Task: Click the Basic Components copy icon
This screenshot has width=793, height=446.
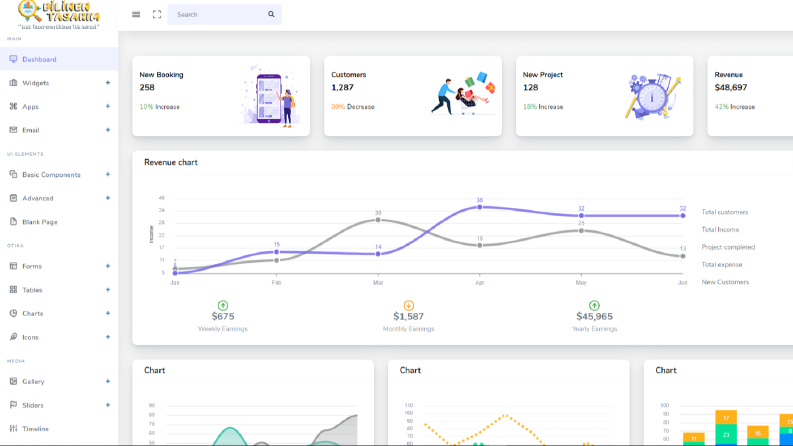Action: (x=13, y=174)
